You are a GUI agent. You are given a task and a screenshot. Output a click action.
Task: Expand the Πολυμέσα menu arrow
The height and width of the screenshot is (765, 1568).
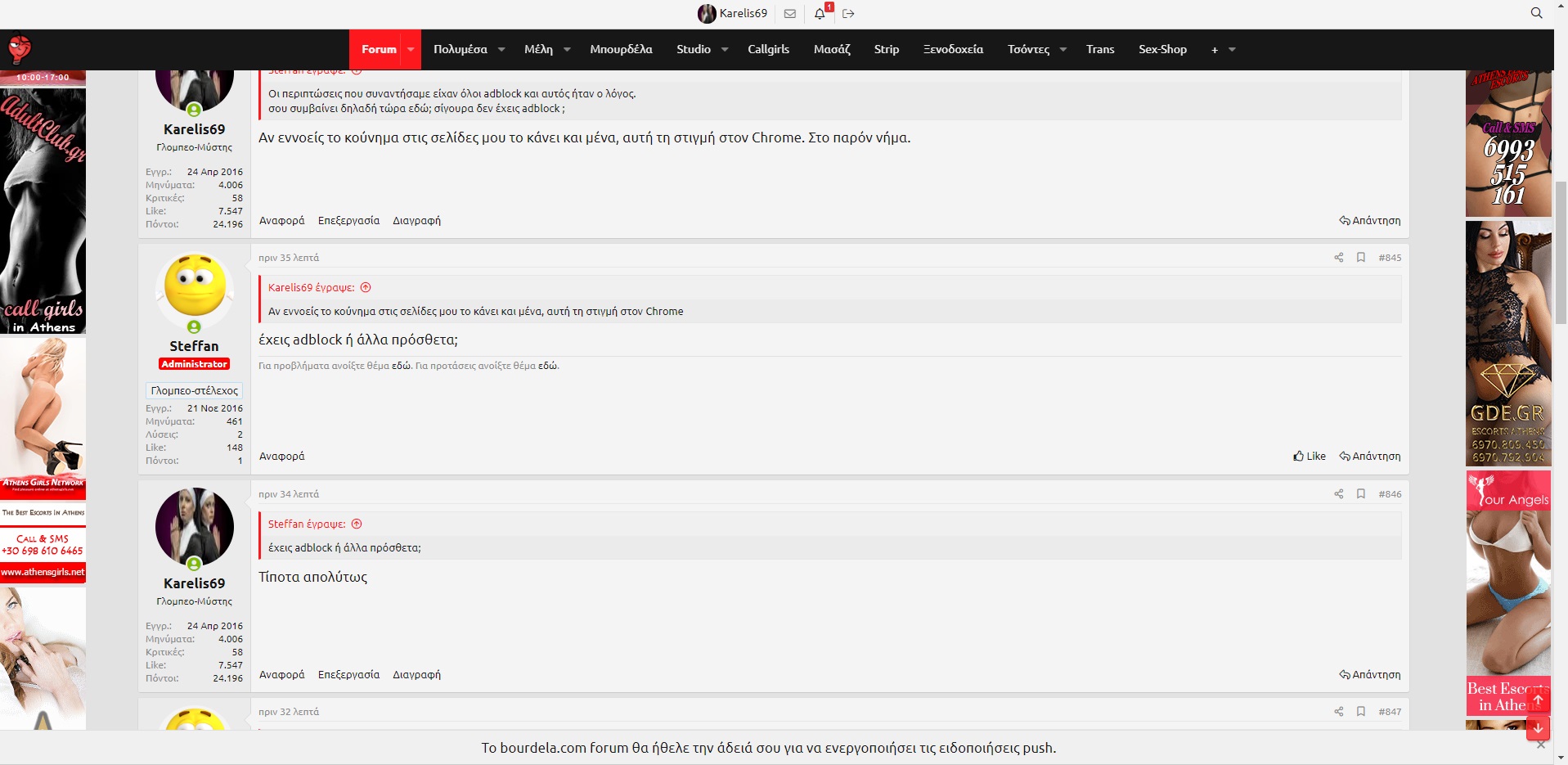[501, 50]
